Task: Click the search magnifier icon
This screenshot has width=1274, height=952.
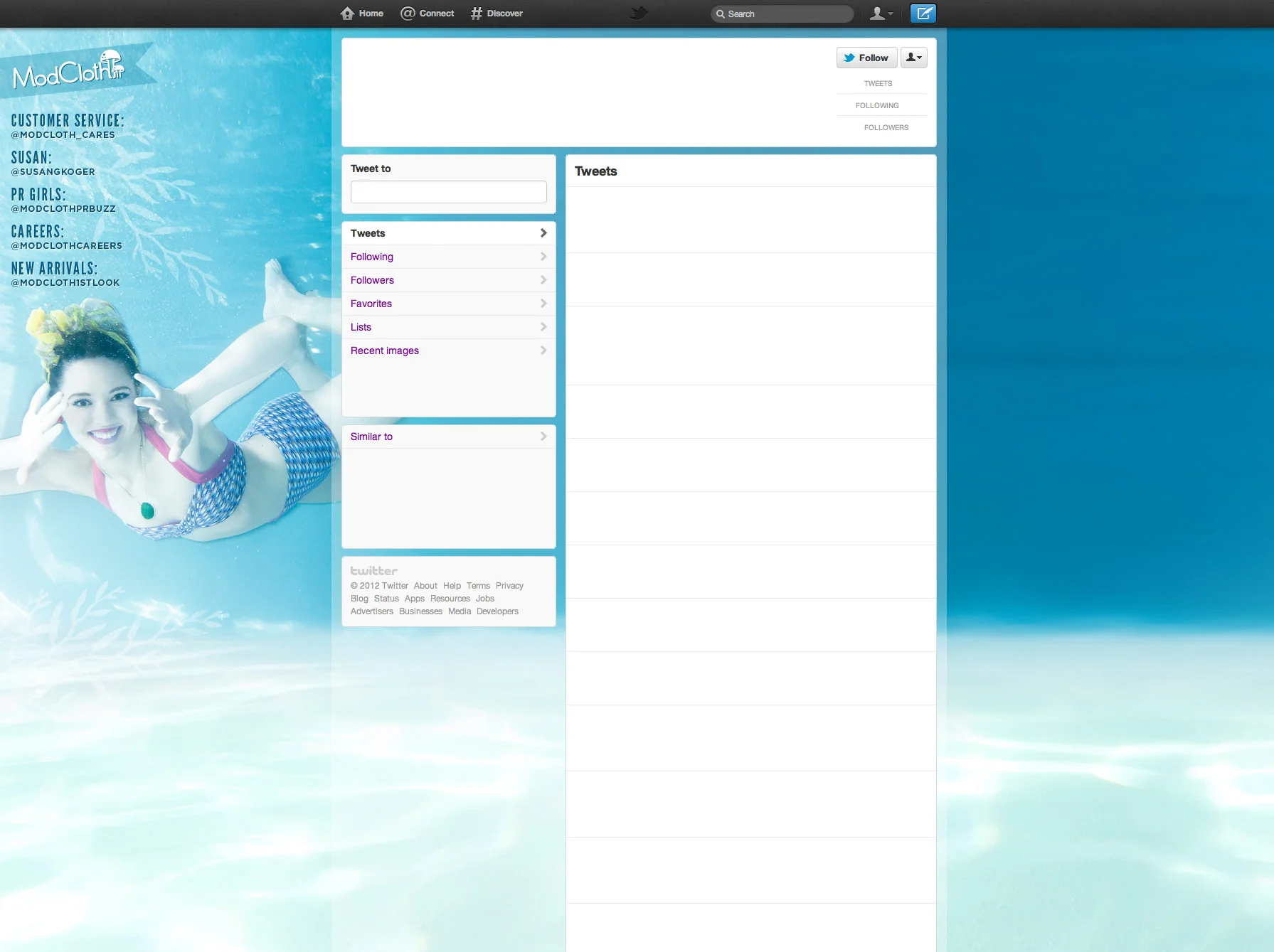Action: 721,14
